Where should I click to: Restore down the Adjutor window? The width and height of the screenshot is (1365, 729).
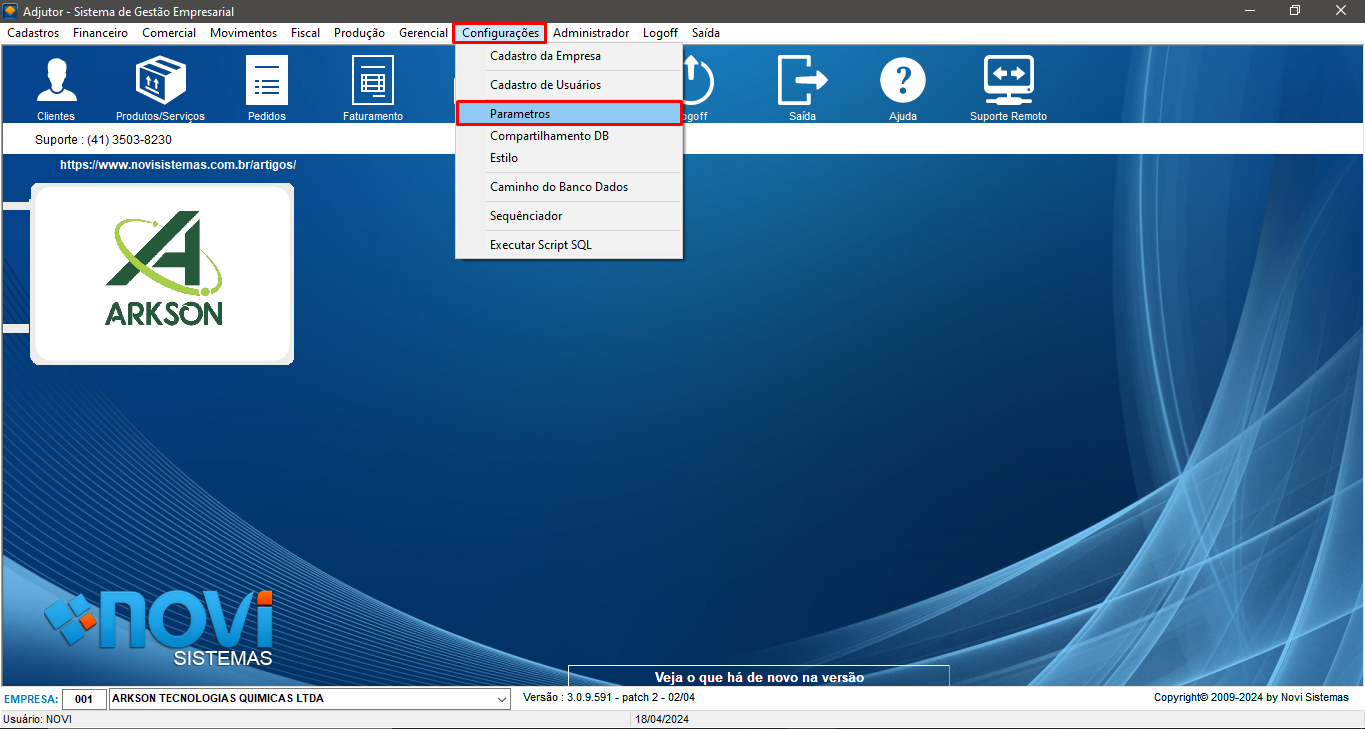pyautogui.click(x=1295, y=11)
